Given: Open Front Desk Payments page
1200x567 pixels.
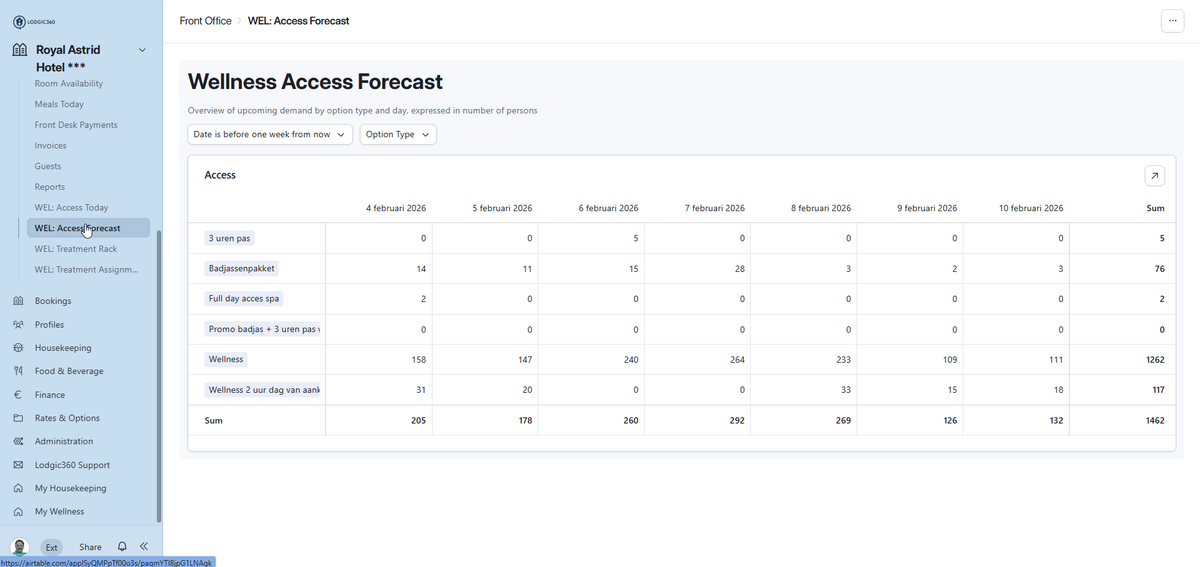Looking at the screenshot, I should click(x=76, y=125).
